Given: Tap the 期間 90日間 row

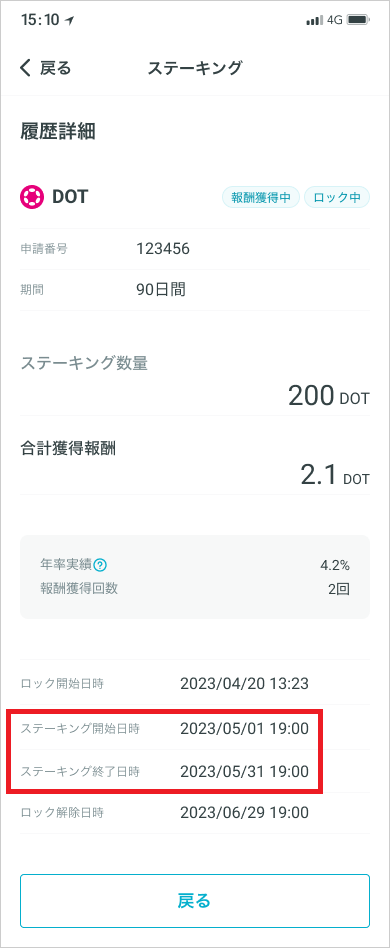Looking at the screenshot, I should tap(195, 290).
